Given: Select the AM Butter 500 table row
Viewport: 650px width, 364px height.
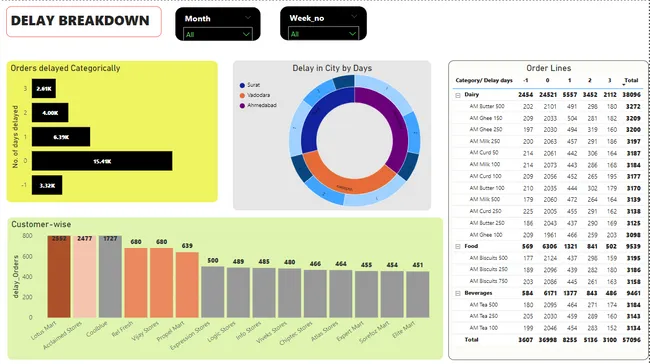Looking at the screenshot, I should coord(548,107).
